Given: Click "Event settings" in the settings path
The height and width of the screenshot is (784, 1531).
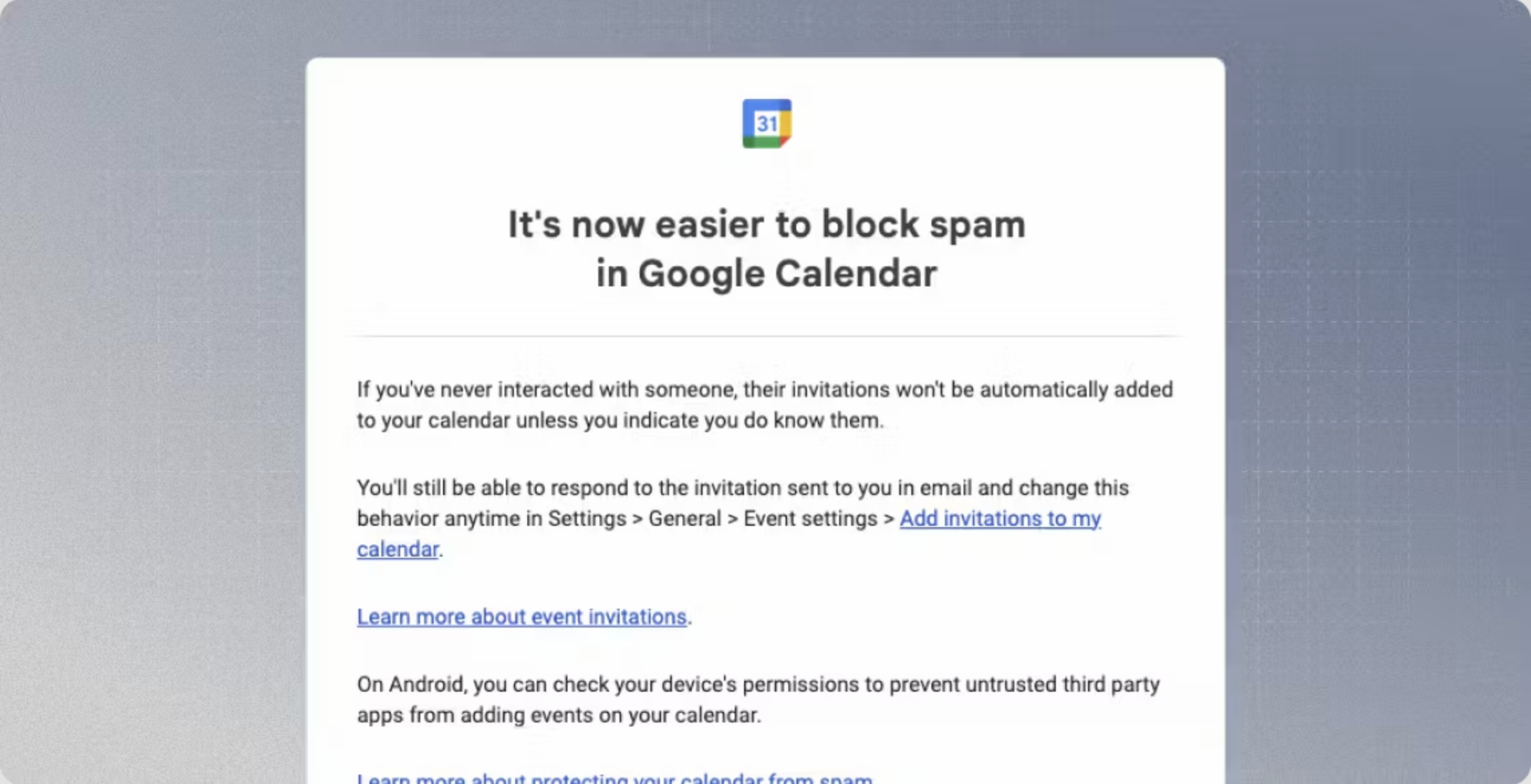Looking at the screenshot, I should click(810, 518).
